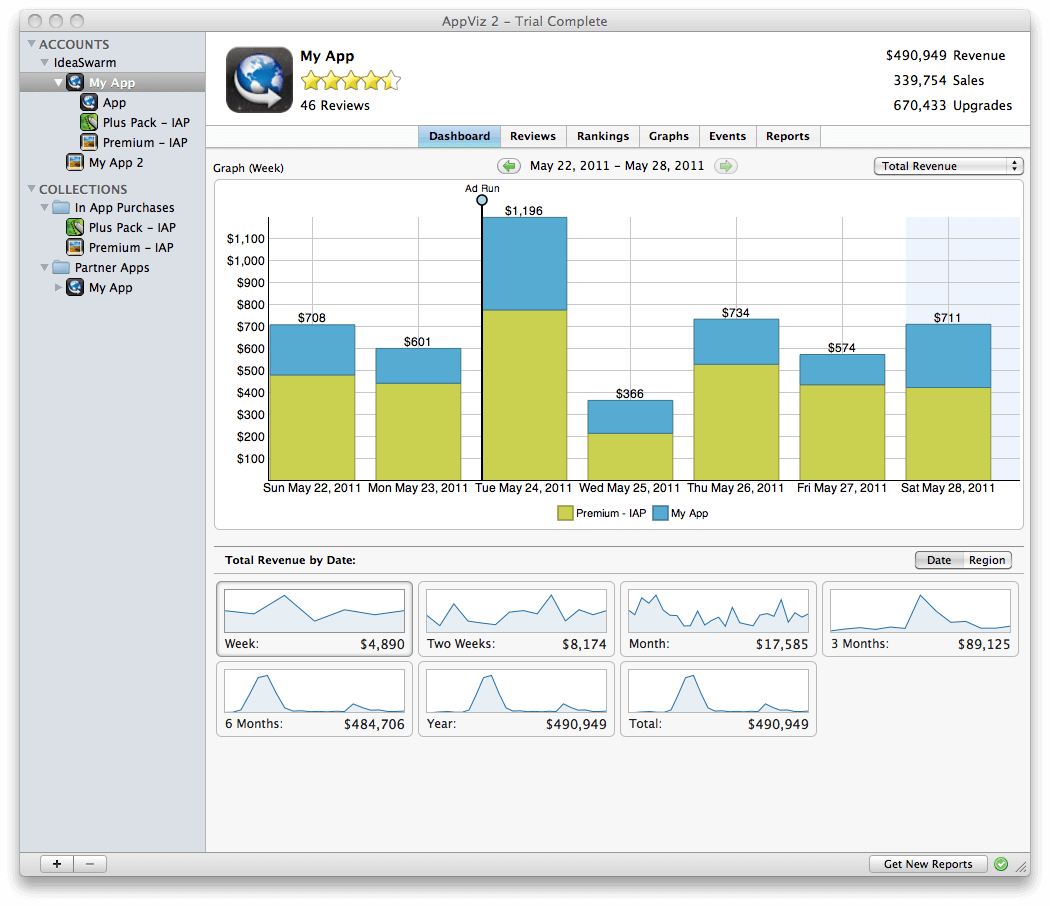This screenshot has width=1050, height=906.
Task: Click the $490,949 Revenue text
Action: tap(945, 56)
